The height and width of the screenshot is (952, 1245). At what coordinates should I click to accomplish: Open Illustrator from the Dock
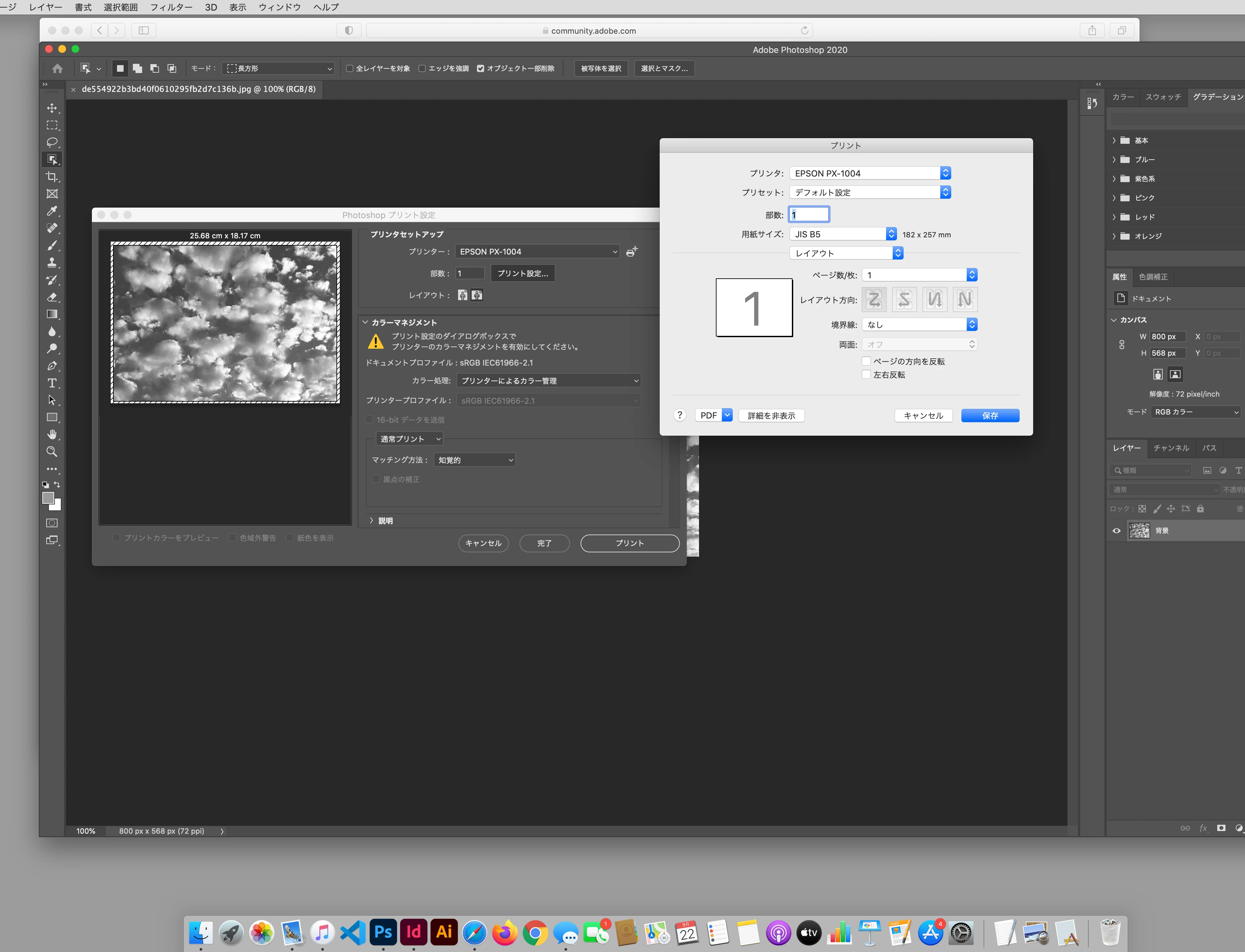click(444, 932)
